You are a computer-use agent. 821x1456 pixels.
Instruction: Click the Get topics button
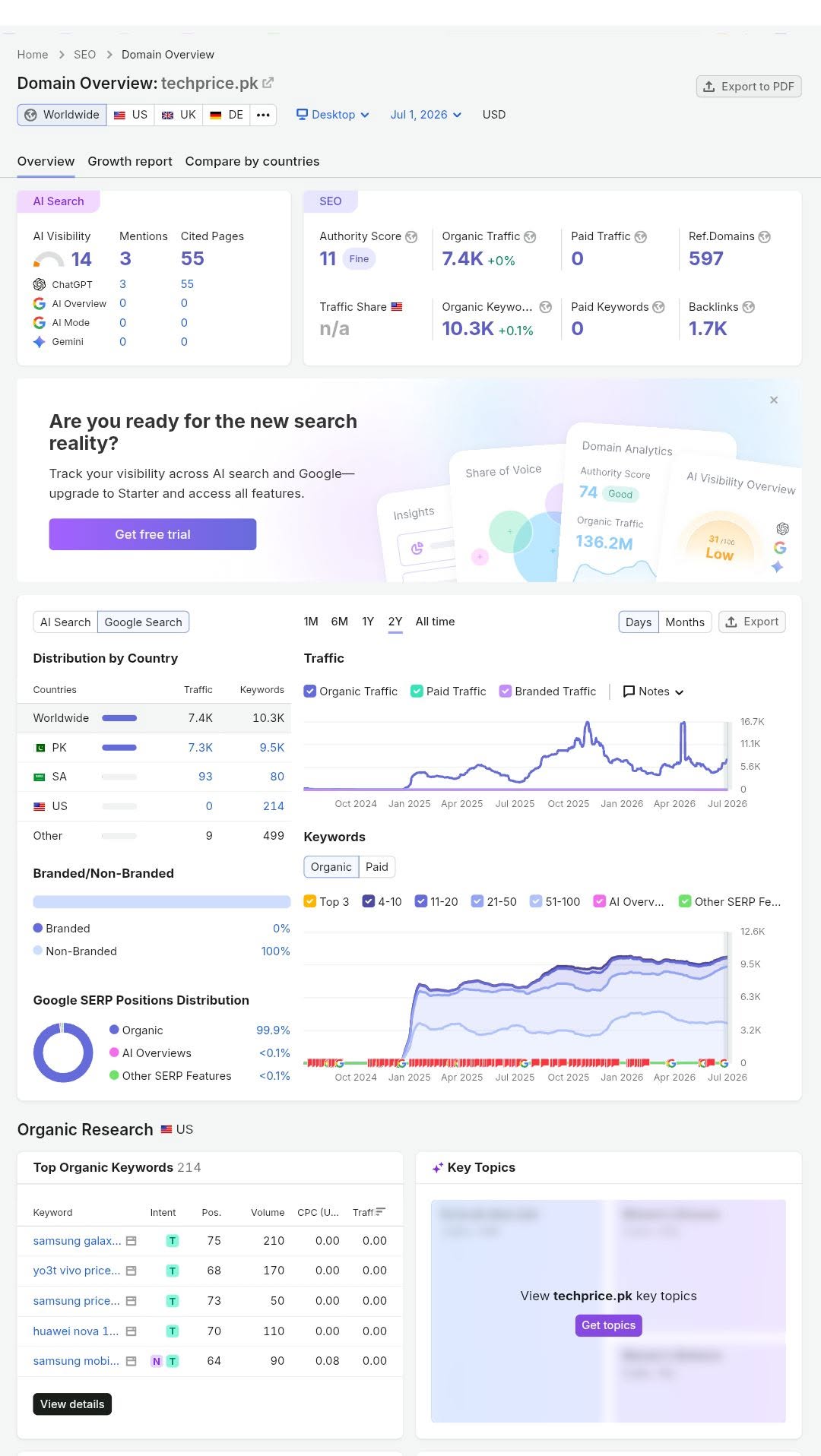pos(608,1325)
